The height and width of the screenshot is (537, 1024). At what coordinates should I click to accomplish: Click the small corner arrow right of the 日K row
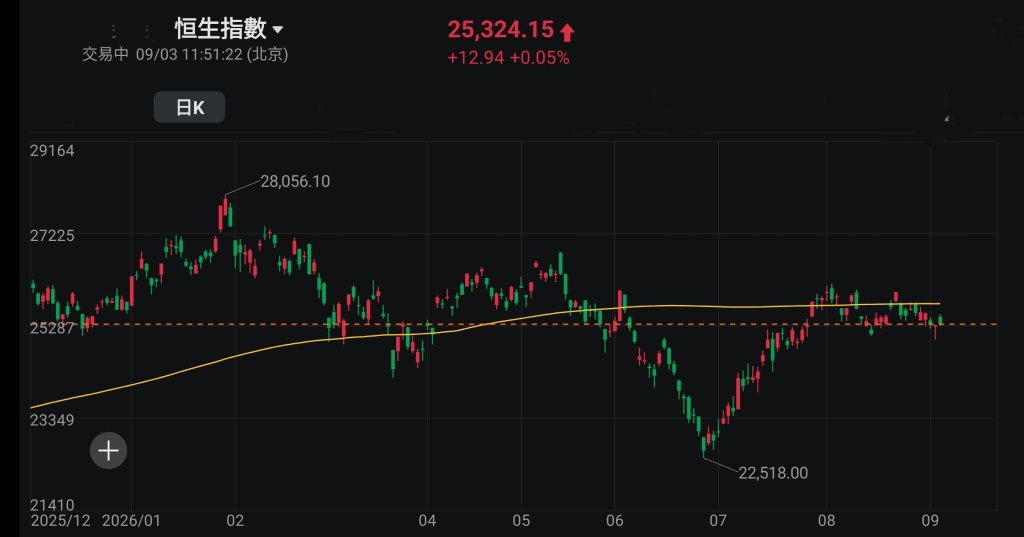point(947,118)
